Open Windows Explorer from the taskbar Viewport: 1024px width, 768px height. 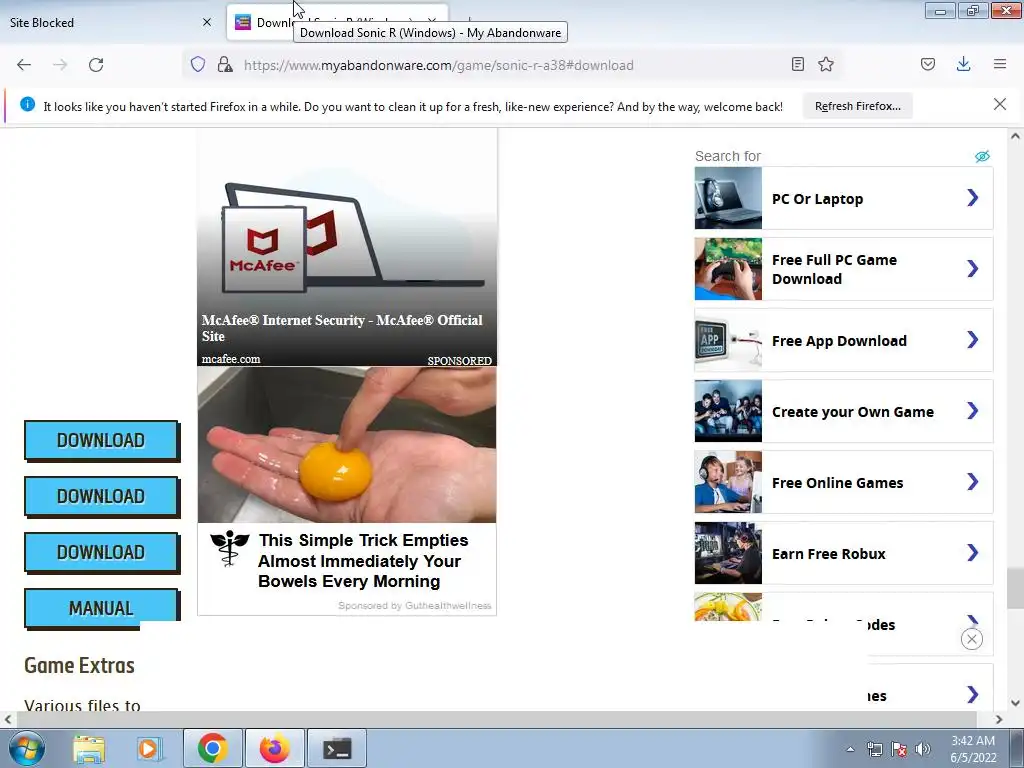point(89,748)
